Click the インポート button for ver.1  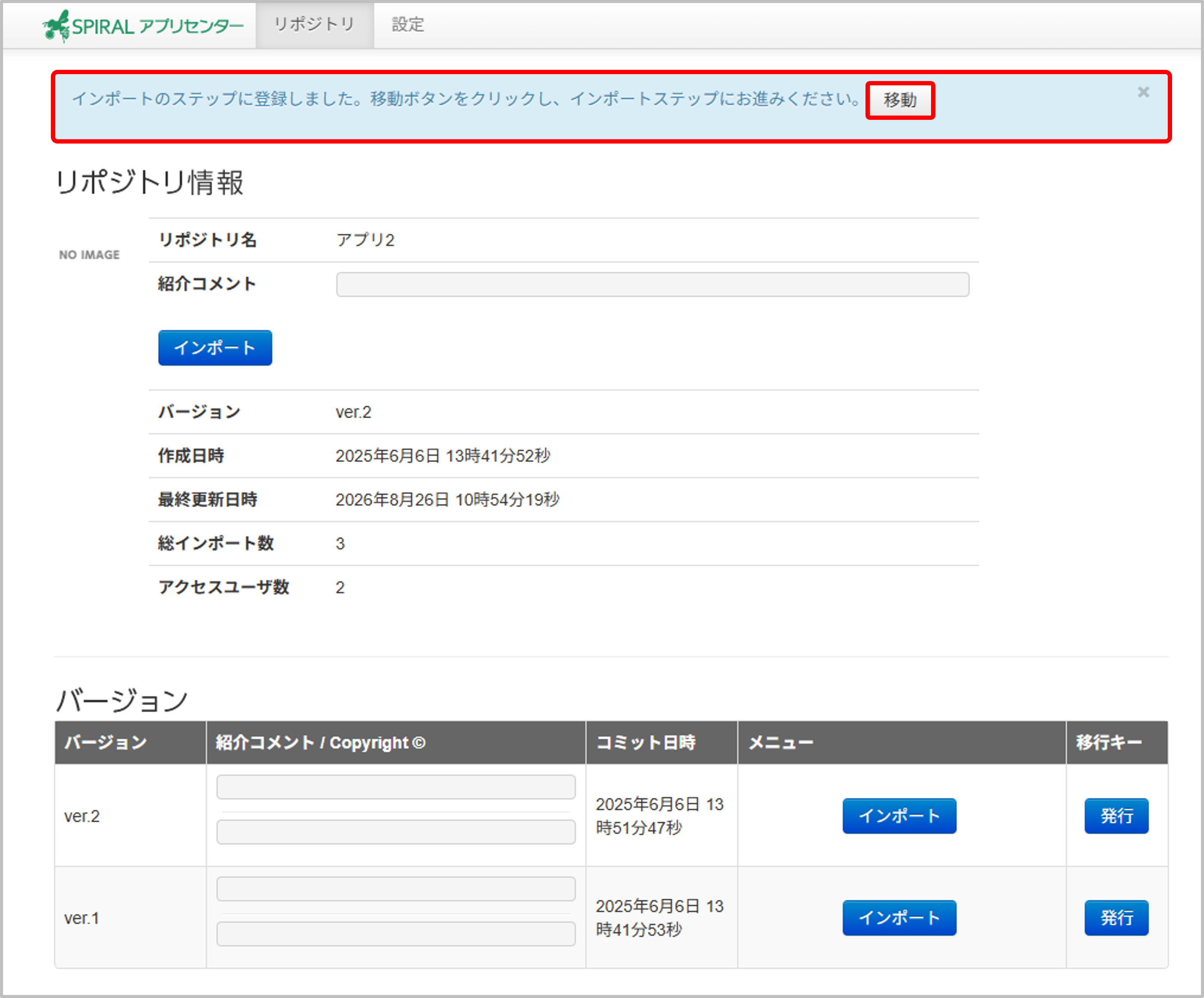899,918
